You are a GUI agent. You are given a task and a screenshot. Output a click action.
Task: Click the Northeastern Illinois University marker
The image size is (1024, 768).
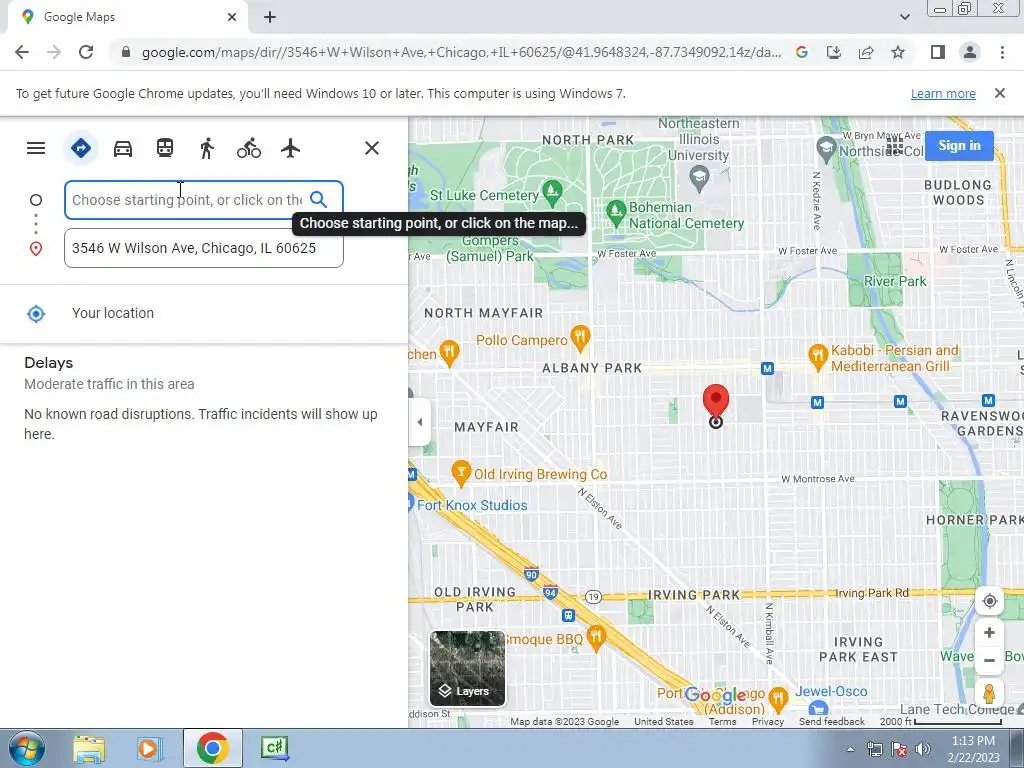click(699, 178)
